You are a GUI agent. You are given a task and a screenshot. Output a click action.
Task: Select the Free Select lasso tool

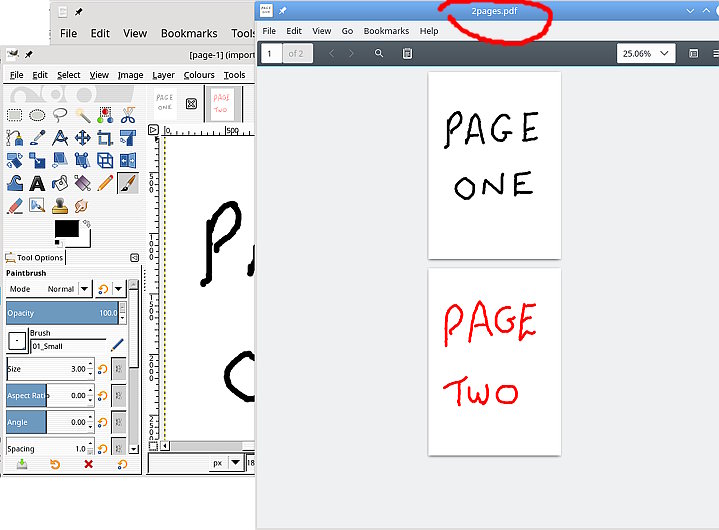(60, 115)
